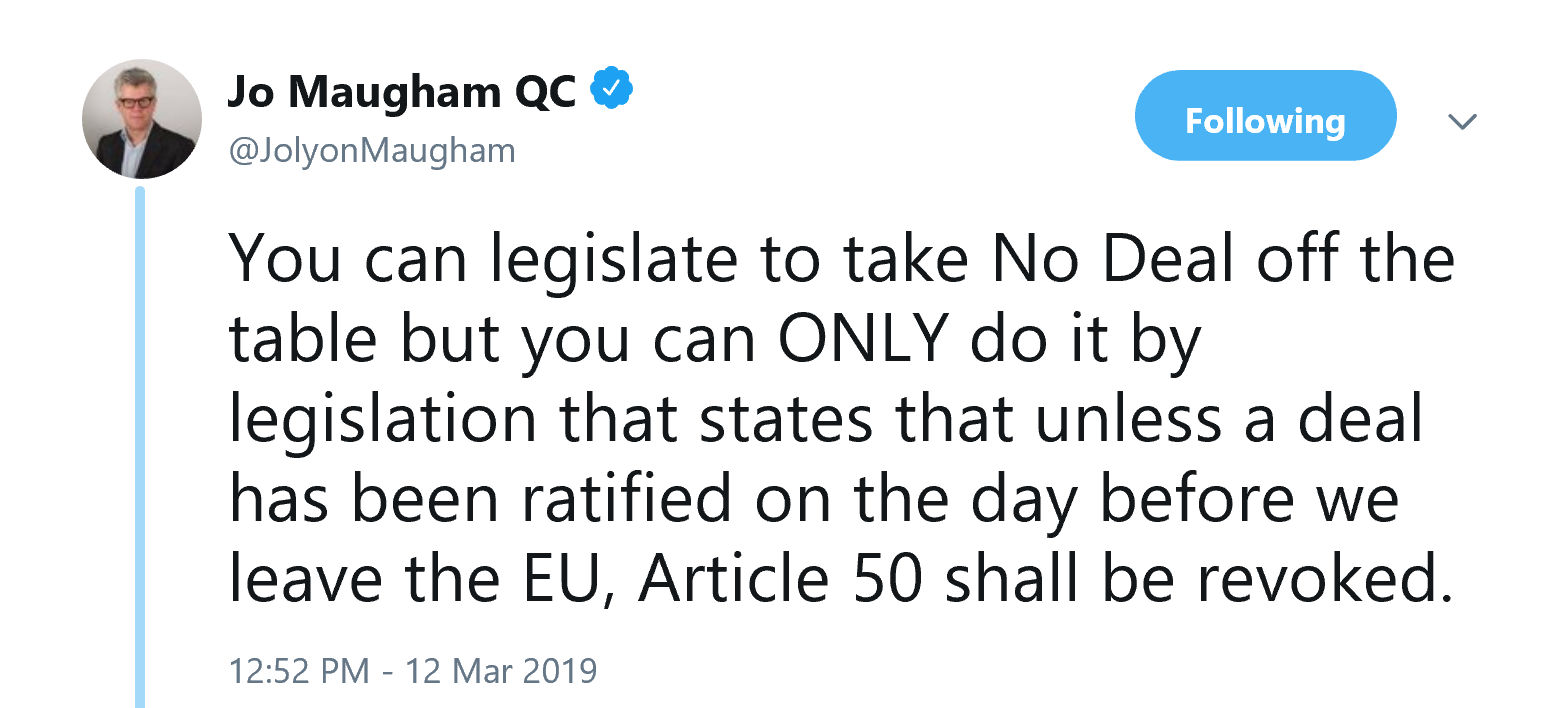Viewport: 1566px width, 708px height.
Task: Open Jo Maugham's profile picture
Action: click(141, 119)
